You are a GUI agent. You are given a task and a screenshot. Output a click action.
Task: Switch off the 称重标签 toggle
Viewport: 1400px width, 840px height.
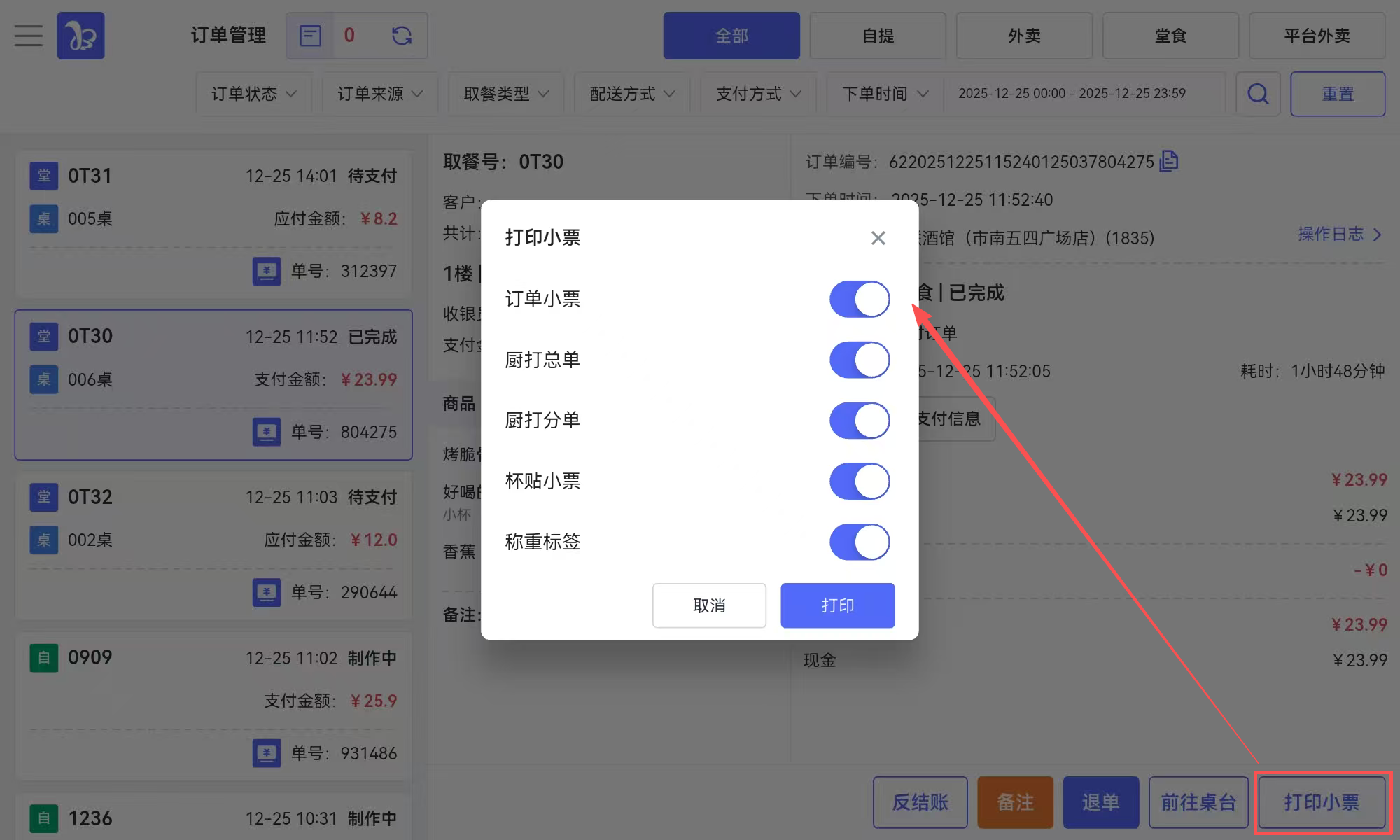click(x=859, y=542)
